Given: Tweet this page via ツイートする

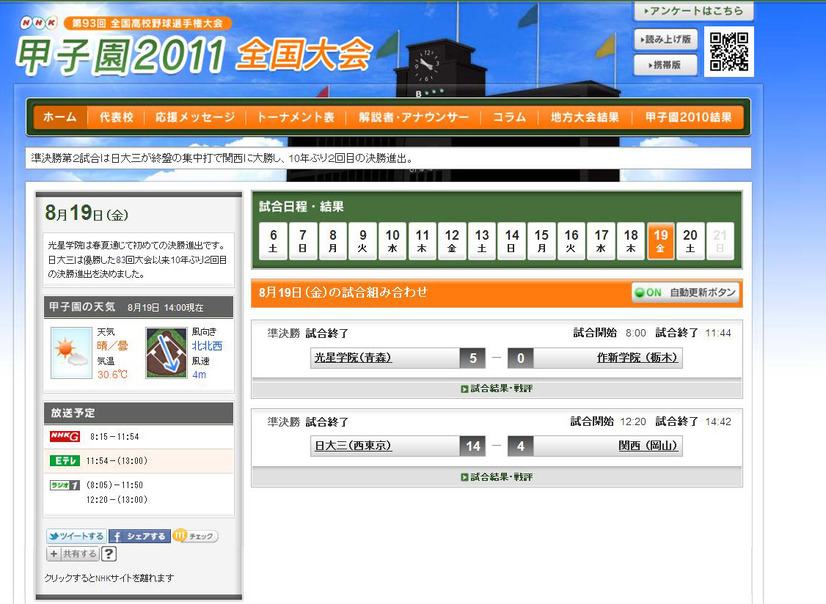Looking at the screenshot, I should click(76, 536).
